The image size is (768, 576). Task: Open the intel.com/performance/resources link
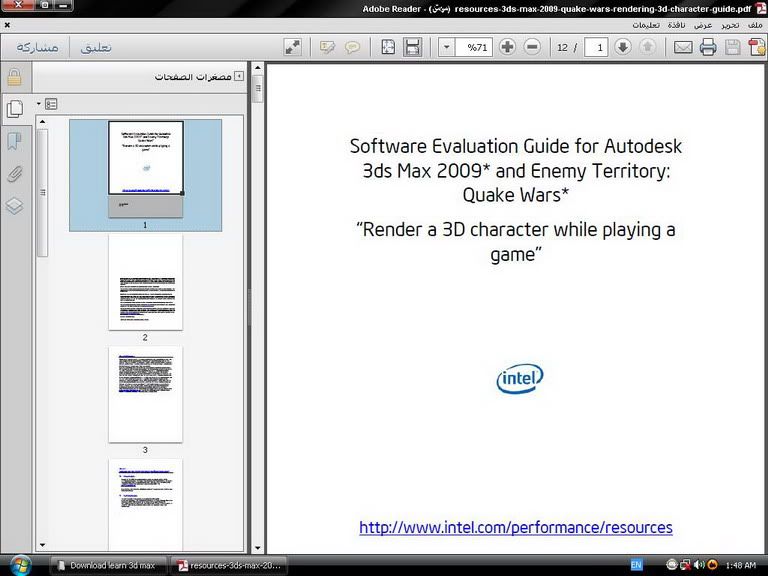(516, 528)
